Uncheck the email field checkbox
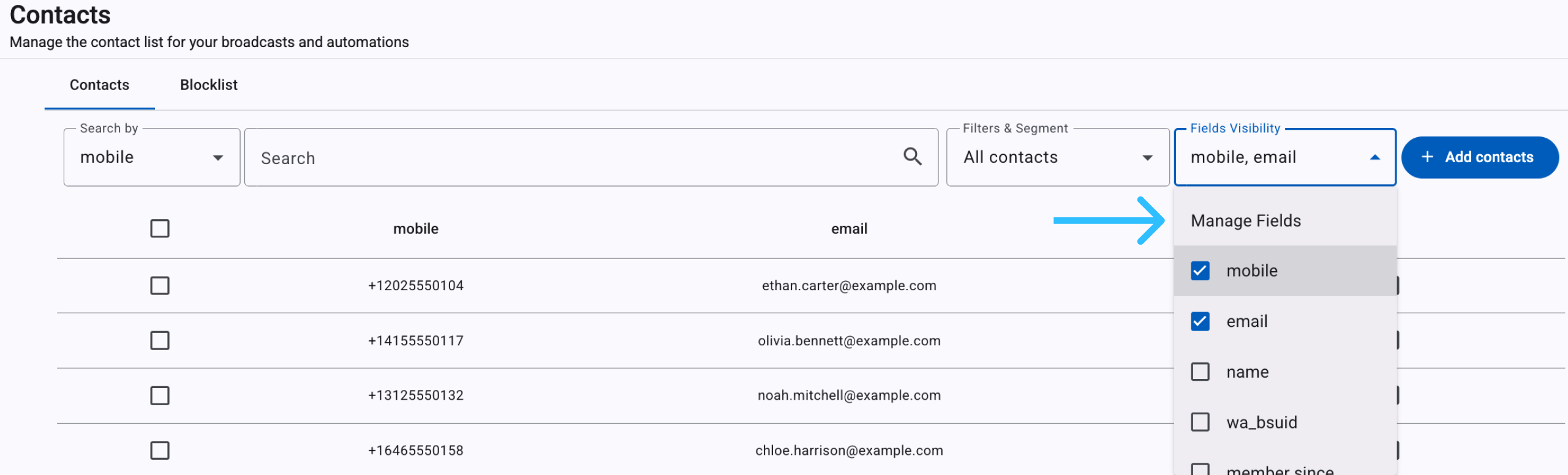The image size is (1568, 475). click(x=1200, y=321)
